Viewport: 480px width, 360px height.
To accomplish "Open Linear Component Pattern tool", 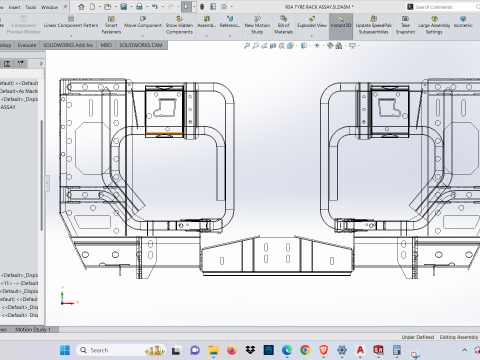I will (71, 22).
